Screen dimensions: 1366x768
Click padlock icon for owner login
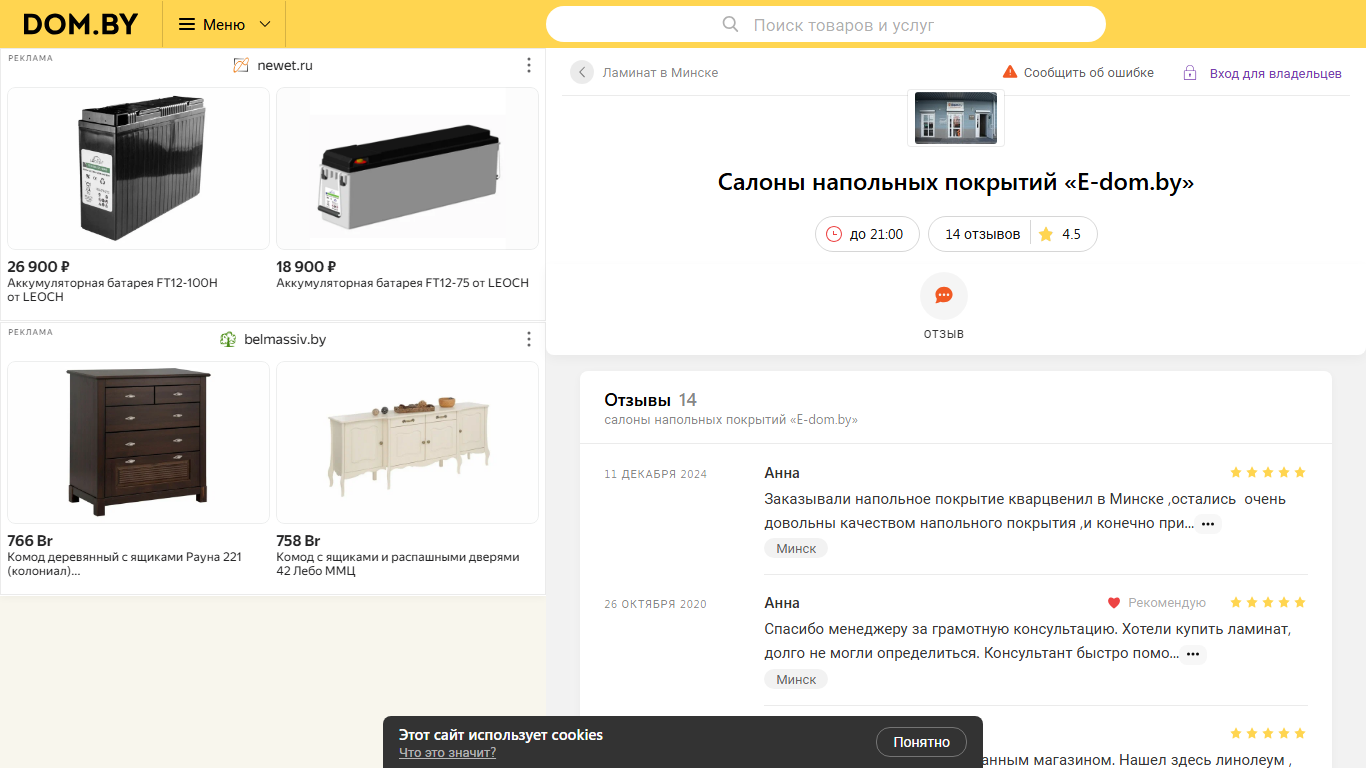(x=1190, y=73)
